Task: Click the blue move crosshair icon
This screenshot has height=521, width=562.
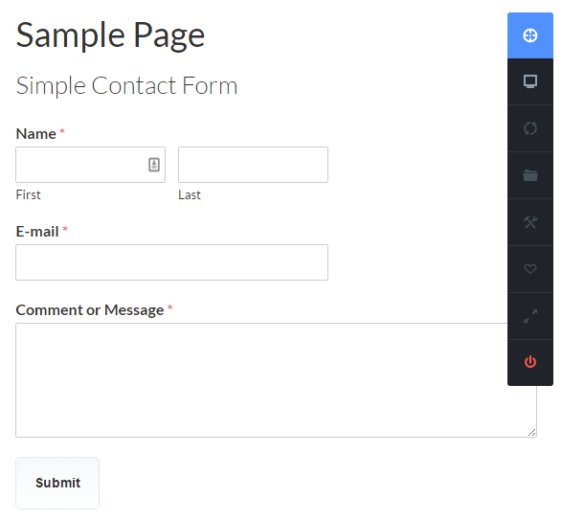Action: [530, 35]
